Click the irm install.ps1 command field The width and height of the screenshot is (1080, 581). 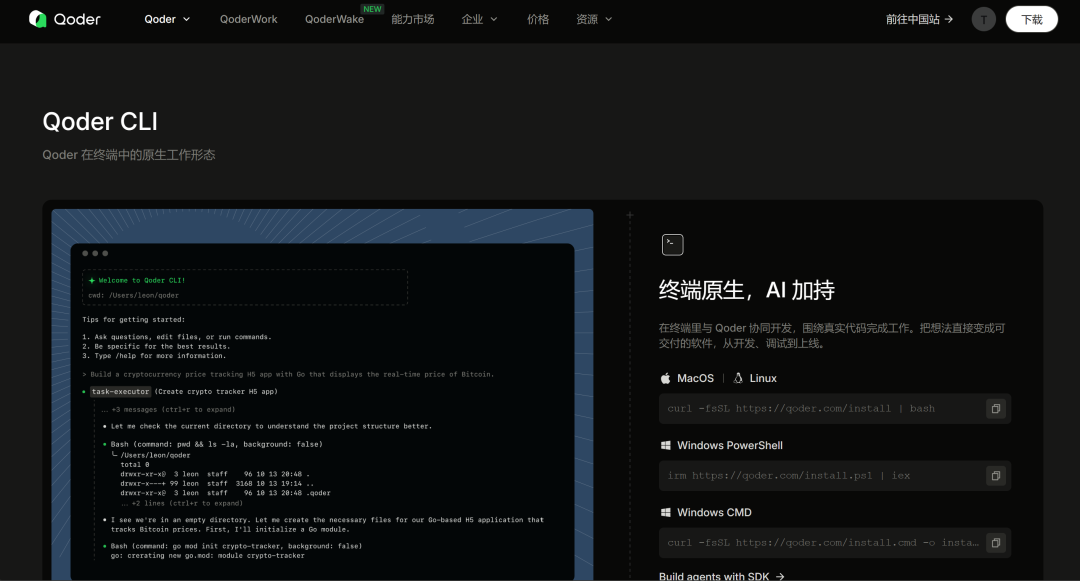(x=835, y=476)
